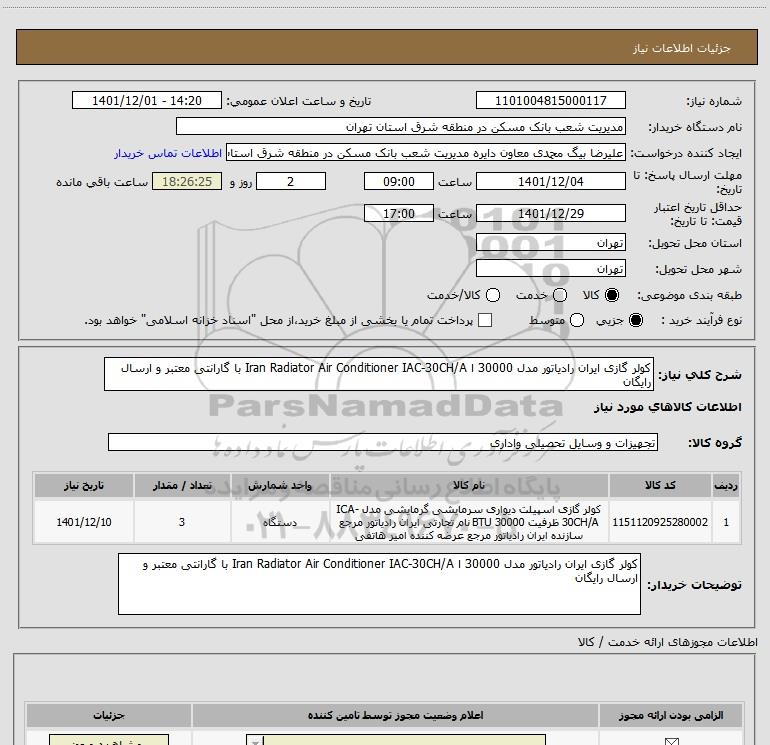The height and width of the screenshot is (745, 770).
Task: Open the permit status dropdown arrow
Action: point(255,741)
